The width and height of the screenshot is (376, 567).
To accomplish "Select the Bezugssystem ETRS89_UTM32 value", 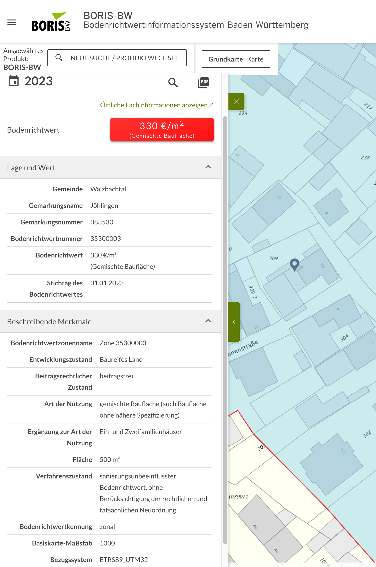I will (x=124, y=560).
